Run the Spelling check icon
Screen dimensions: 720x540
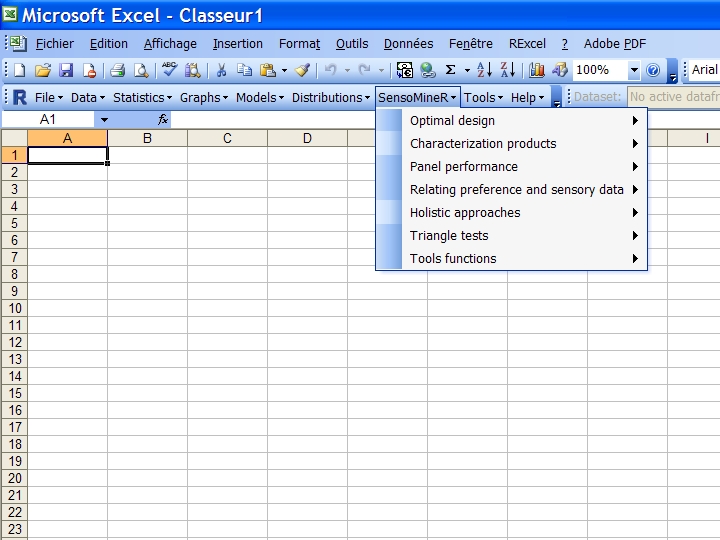tap(169, 70)
